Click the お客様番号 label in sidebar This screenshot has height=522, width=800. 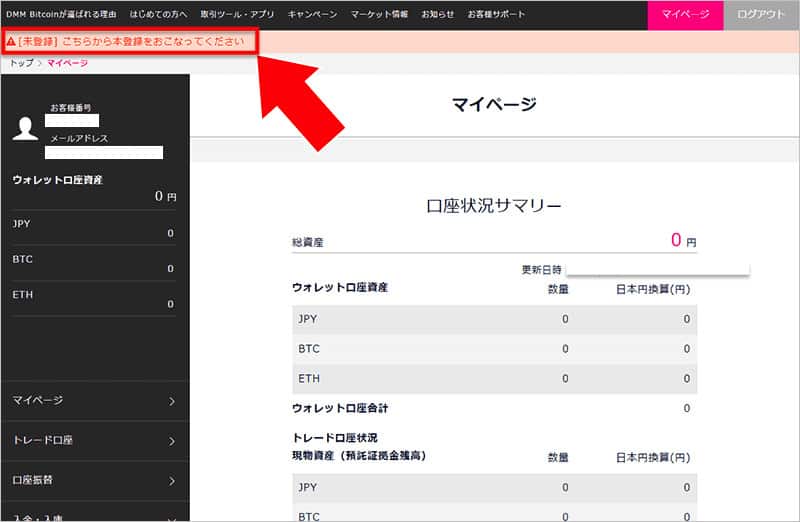(x=70, y=108)
